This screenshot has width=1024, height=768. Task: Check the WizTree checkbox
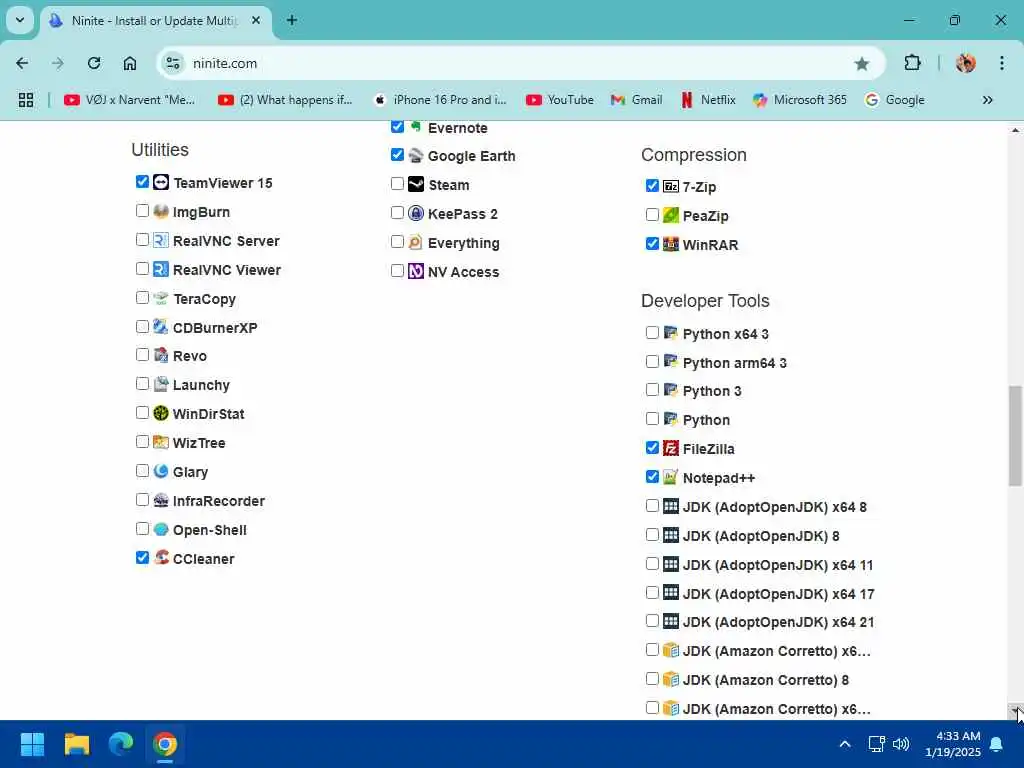point(142,441)
